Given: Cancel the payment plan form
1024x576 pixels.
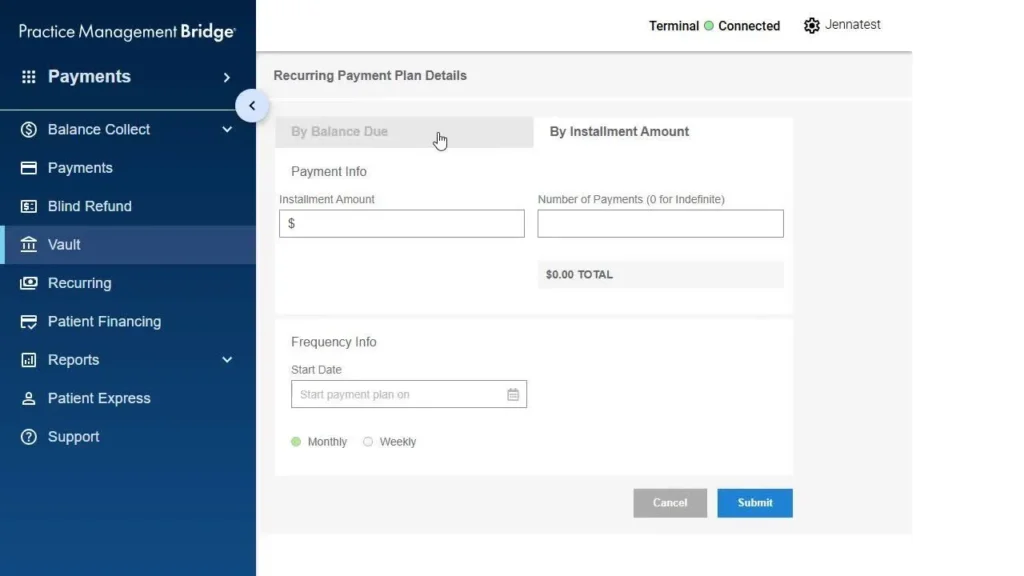Looking at the screenshot, I should click(670, 503).
